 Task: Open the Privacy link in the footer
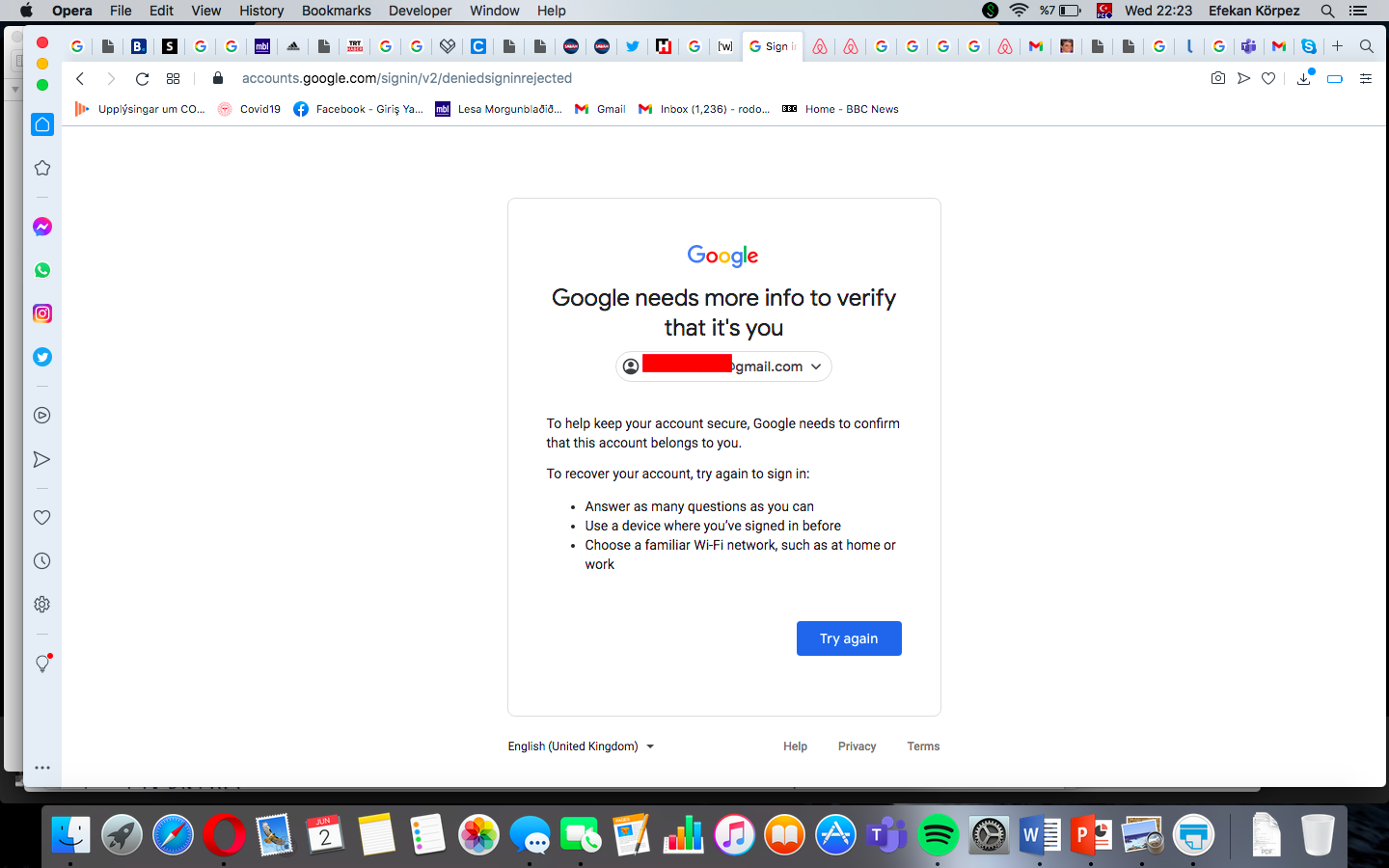click(x=857, y=746)
